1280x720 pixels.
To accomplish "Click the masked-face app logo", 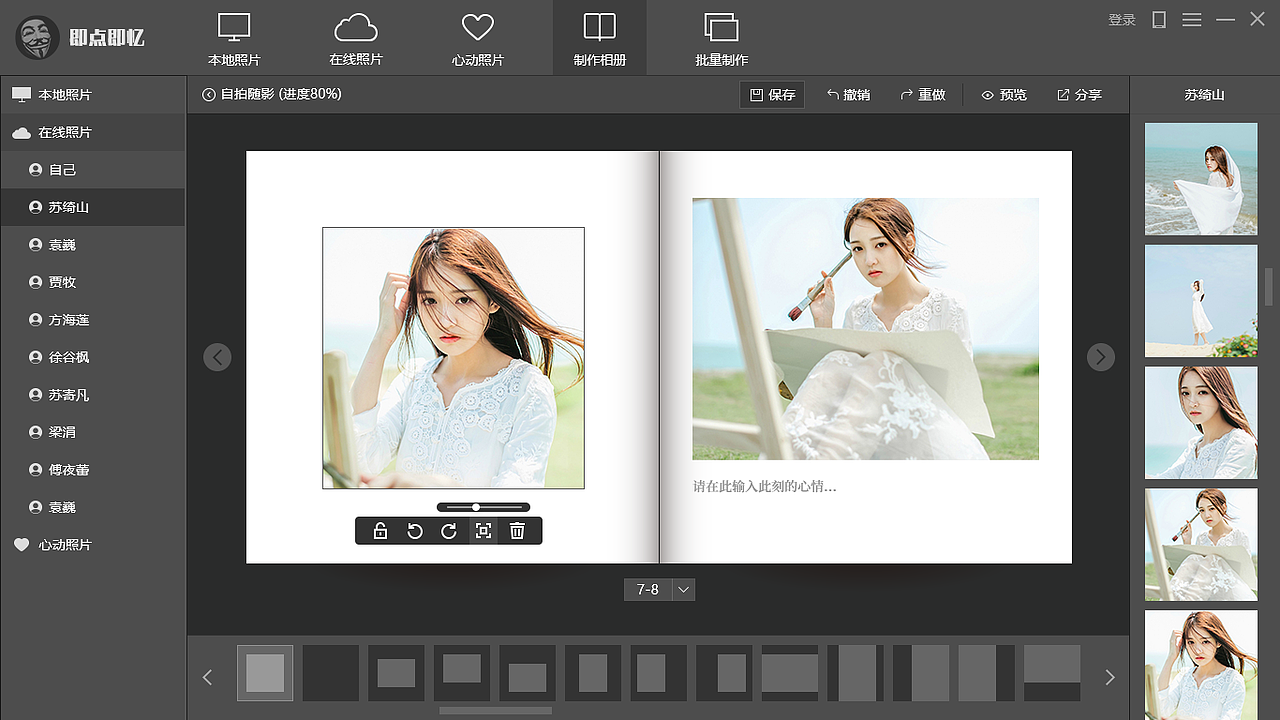I will (38, 37).
